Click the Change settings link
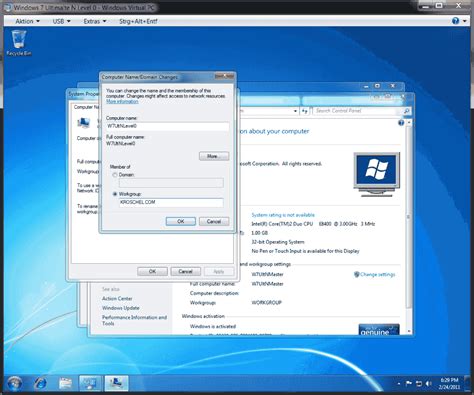Viewport: 474px width, 395px height. pyautogui.click(x=374, y=274)
